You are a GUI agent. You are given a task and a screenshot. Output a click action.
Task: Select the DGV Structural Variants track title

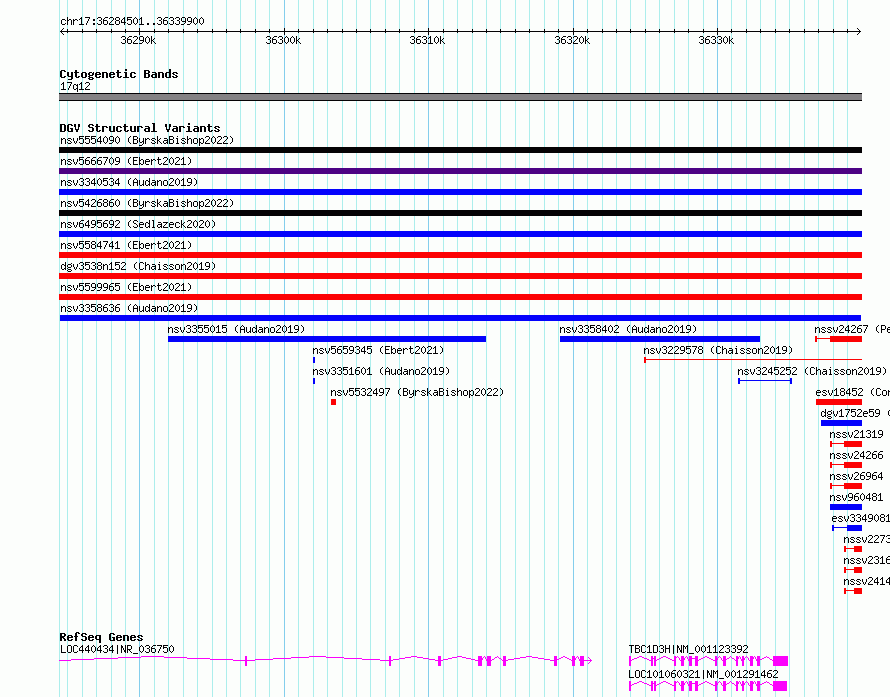point(140,128)
